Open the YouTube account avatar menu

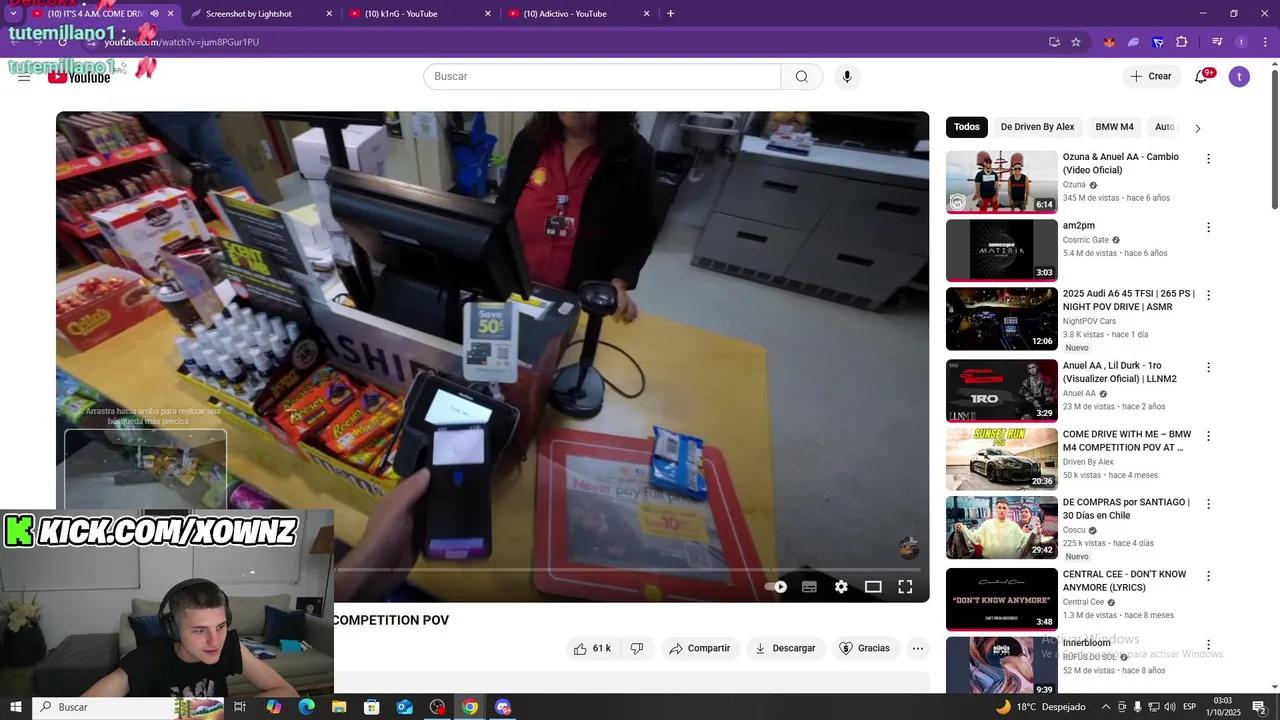[x=1239, y=77]
